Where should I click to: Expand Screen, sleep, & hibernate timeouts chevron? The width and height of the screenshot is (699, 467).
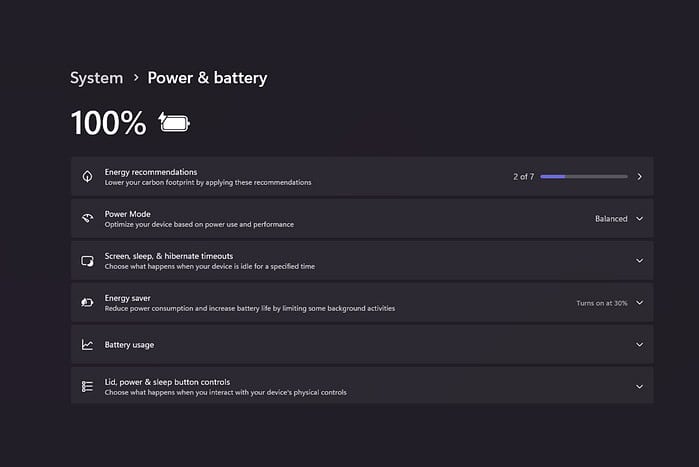tap(639, 260)
